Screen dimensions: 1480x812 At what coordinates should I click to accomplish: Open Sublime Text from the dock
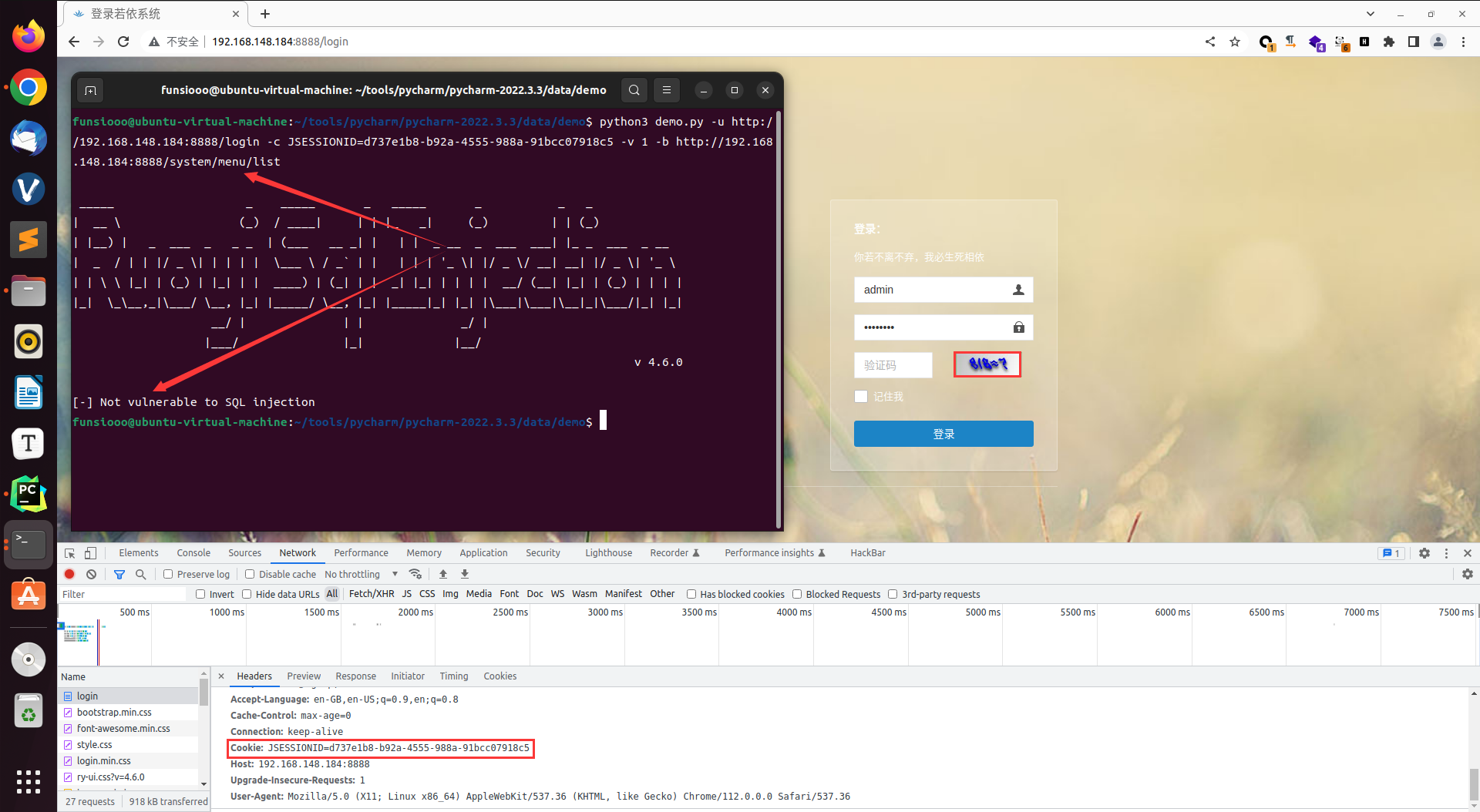coord(29,240)
